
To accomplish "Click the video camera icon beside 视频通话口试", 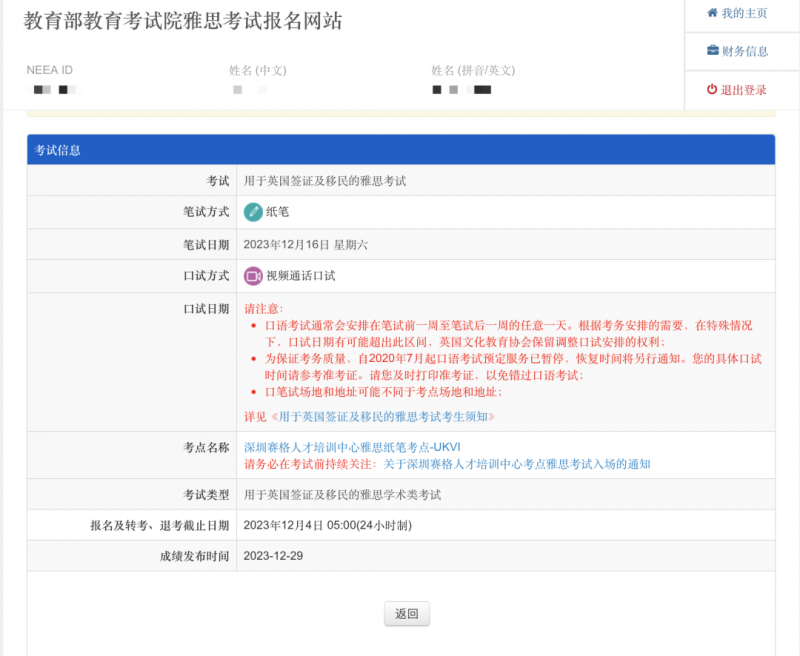I will pyautogui.click(x=253, y=276).
